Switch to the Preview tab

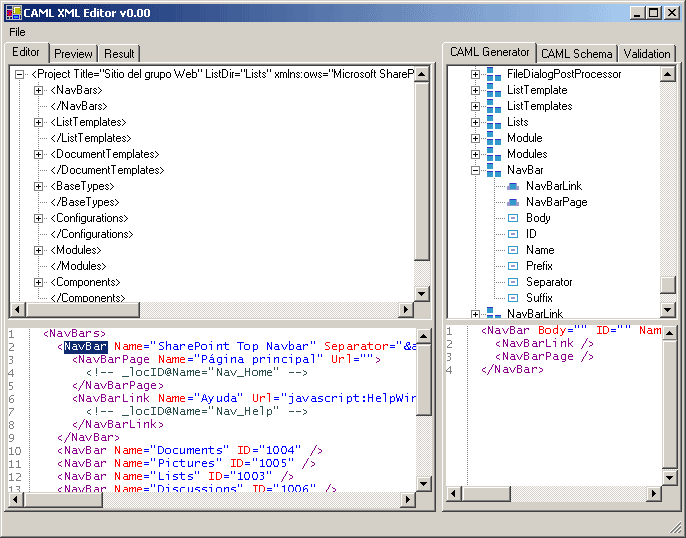pos(73,54)
